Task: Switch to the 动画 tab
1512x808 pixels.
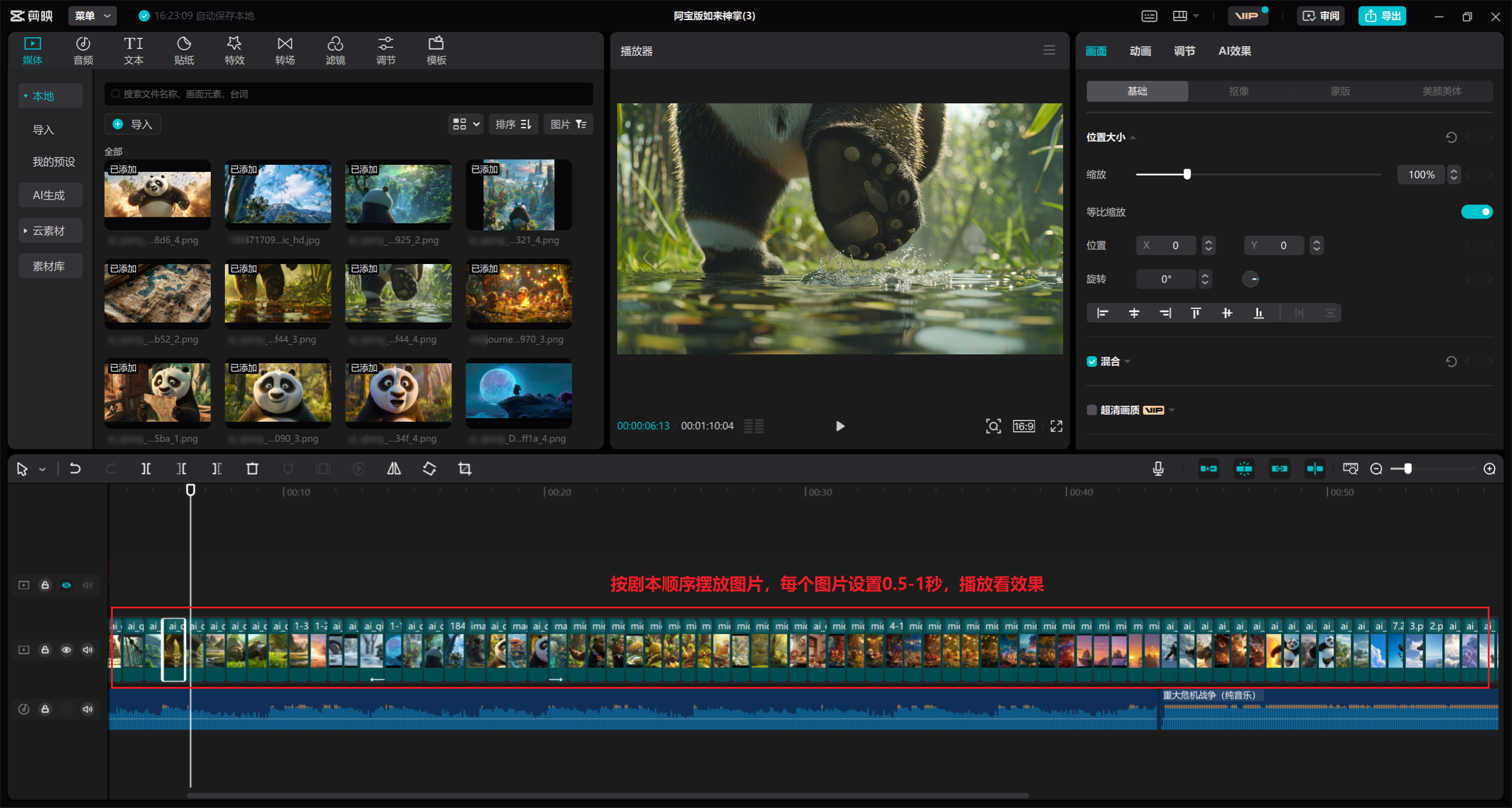Action: [1140, 51]
